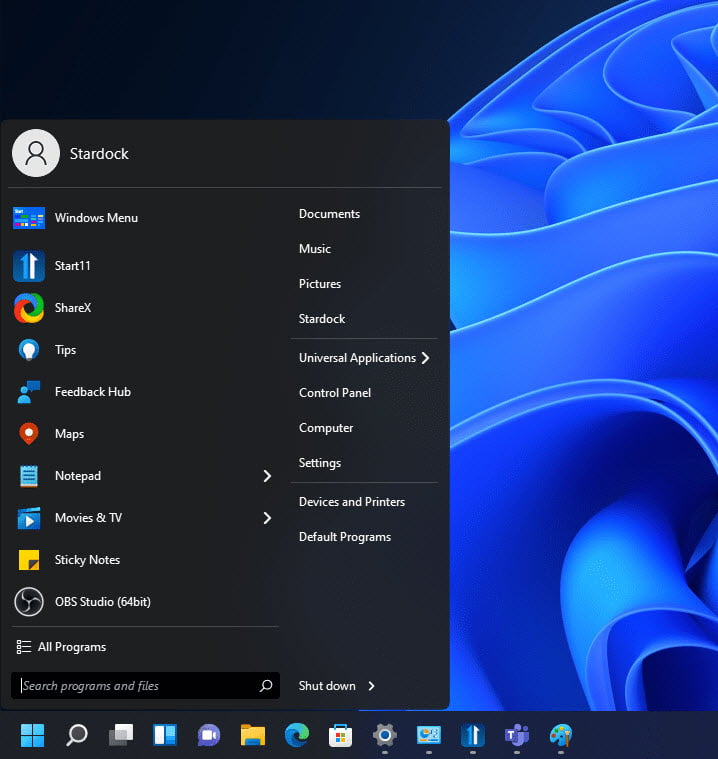Image resolution: width=718 pixels, height=759 pixels.
Task: Open the Movies & TV icon
Action: tap(29, 518)
